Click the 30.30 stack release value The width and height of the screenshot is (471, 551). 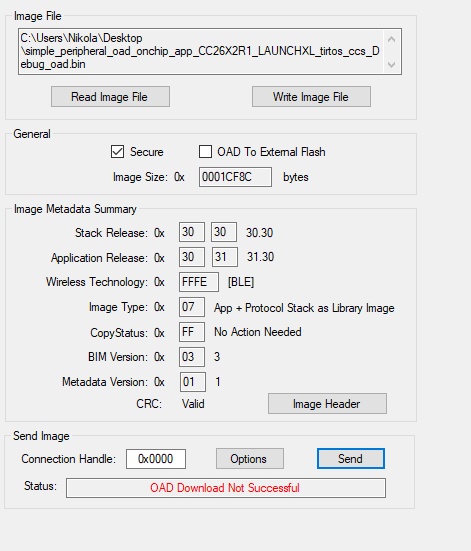pos(259,233)
